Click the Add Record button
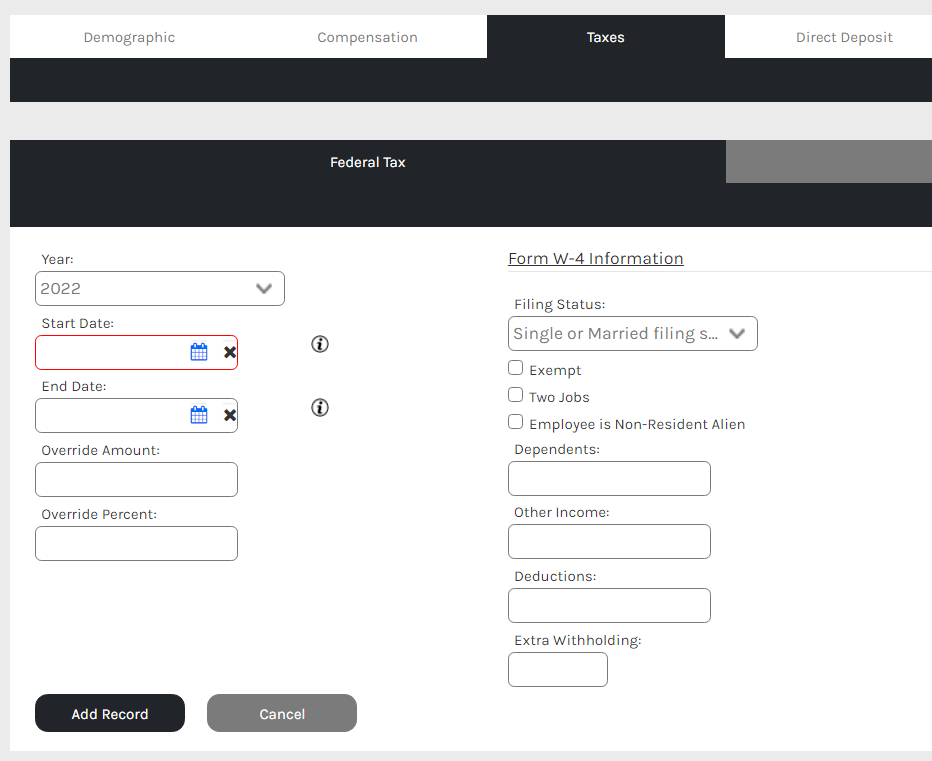932x761 pixels. point(110,713)
